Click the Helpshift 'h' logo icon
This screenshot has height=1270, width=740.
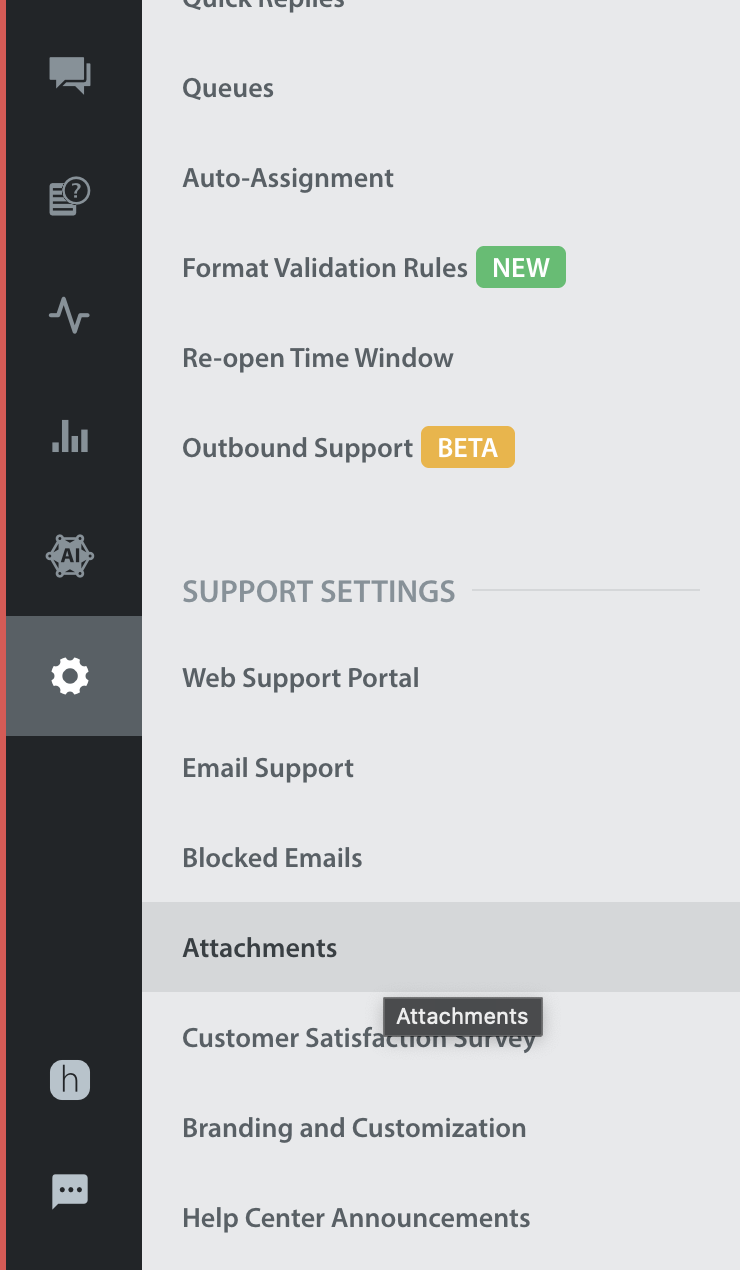tap(70, 1080)
